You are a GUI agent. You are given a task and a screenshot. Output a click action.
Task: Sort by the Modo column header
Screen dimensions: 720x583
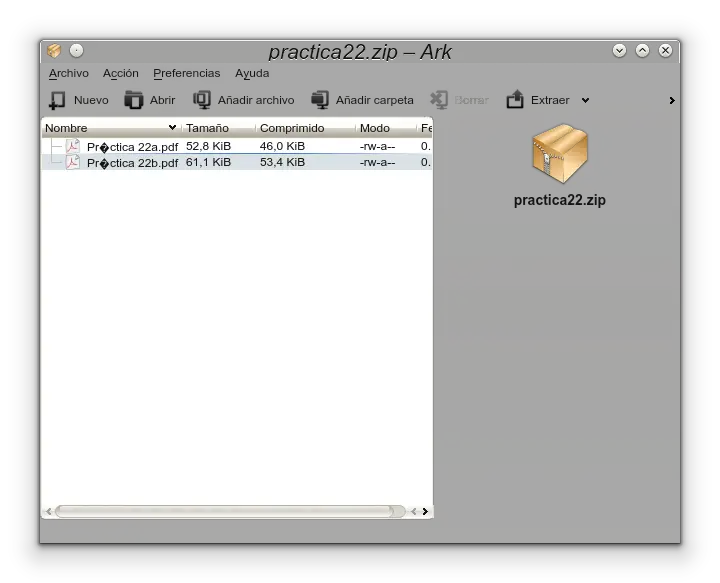386,128
